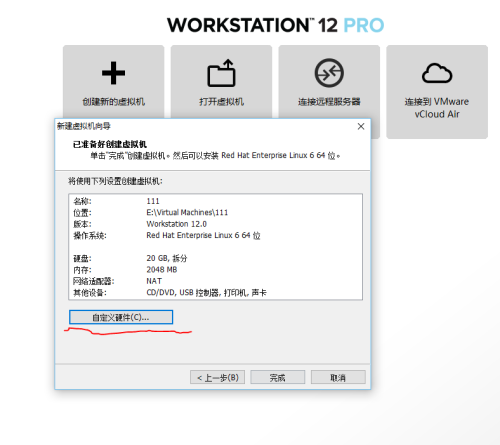Image resolution: width=500 pixels, height=445 pixels.
Task: Click the disk value 20 GB
Action: click(167, 258)
